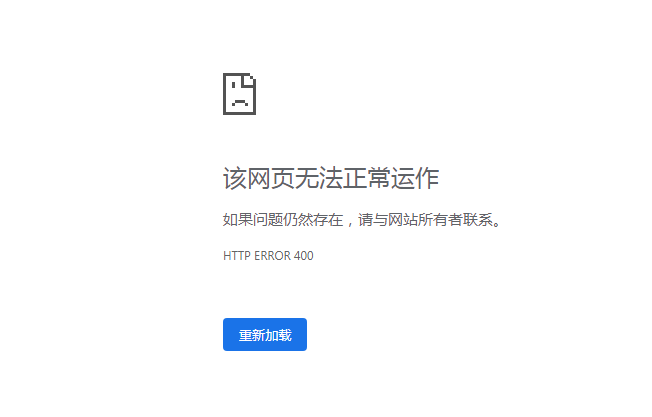Click the word 联系 ending the message
This screenshot has height=417, width=652.
(x=478, y=220)
